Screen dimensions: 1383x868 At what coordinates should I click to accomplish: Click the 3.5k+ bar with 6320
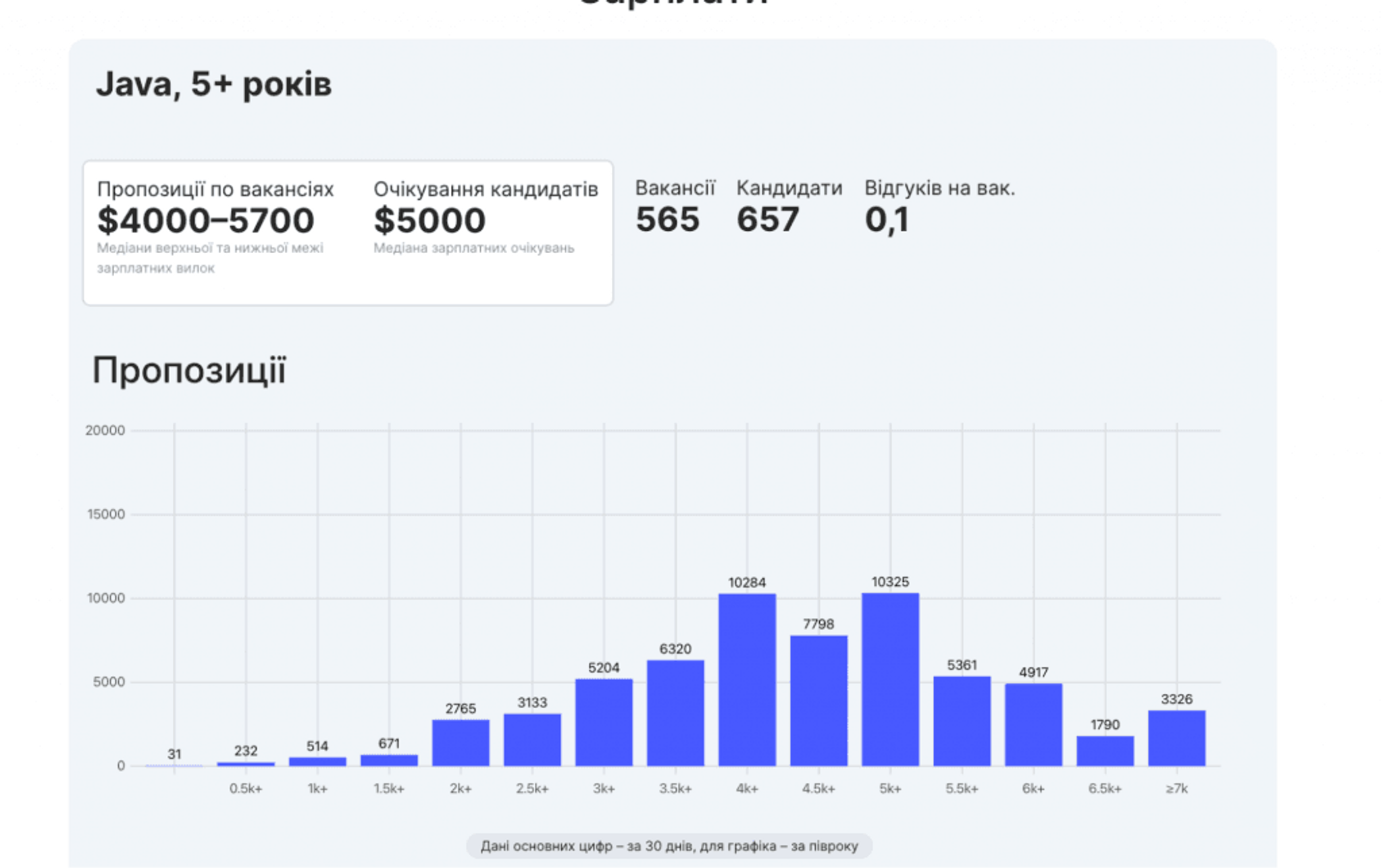675,713
